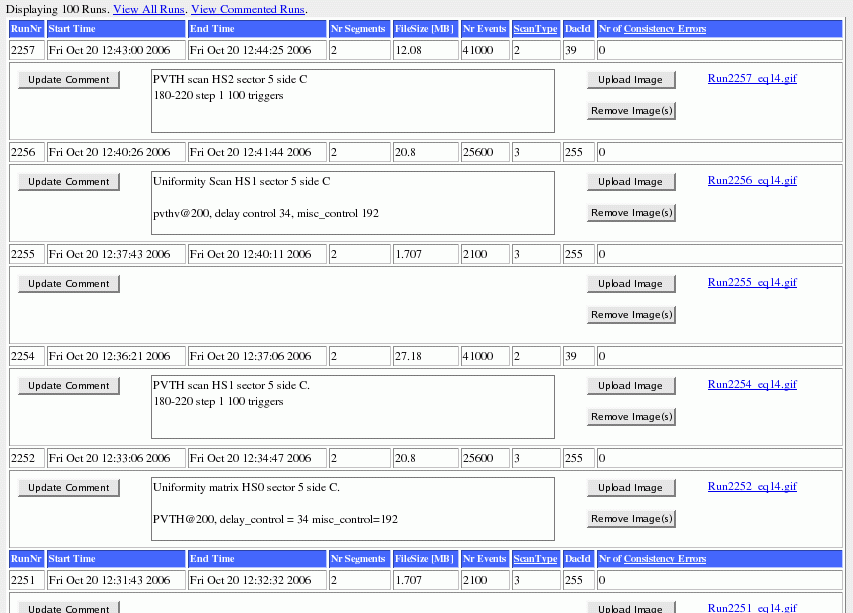Screen dimensions: 853x613
Task: Select run number 2254 cell
Action: [x=27, y=356]
